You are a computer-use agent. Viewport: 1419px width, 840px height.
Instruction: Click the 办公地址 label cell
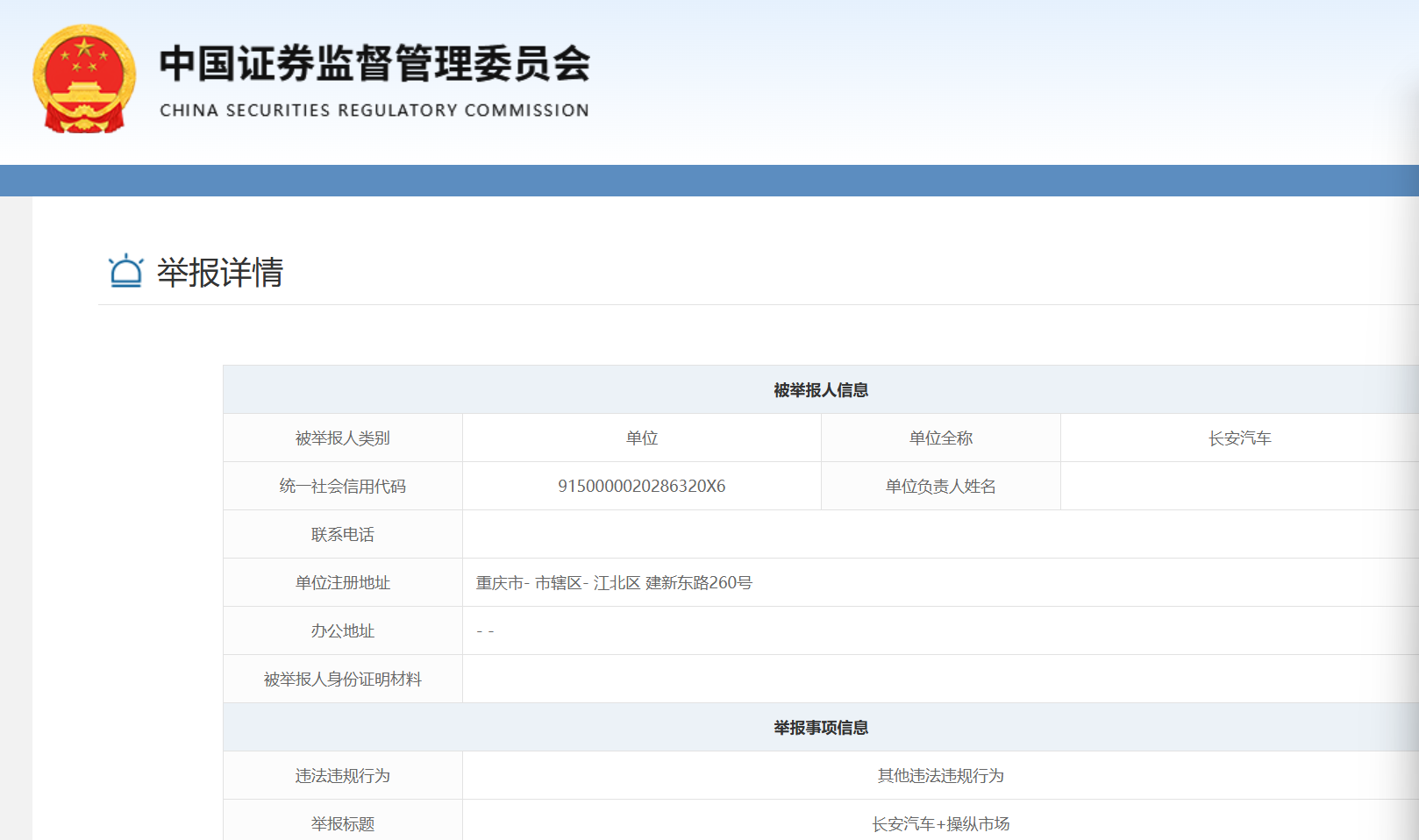pyautogui.click(x=343, y=630)
